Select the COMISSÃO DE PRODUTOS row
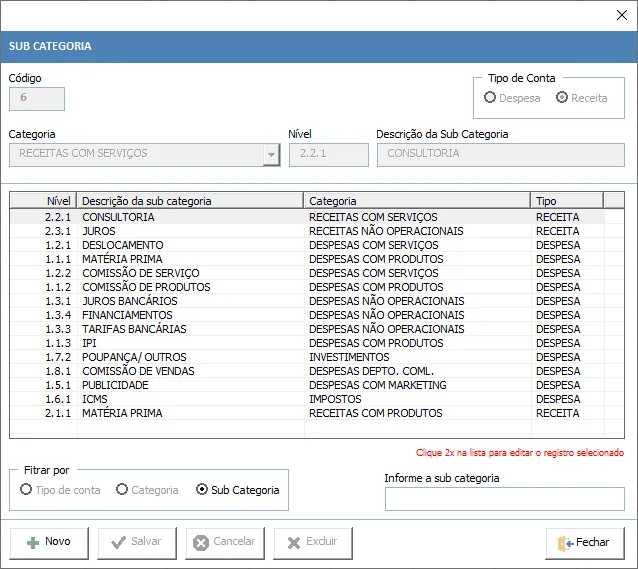Viewport: 638px width, 569px height. [307, 287]
